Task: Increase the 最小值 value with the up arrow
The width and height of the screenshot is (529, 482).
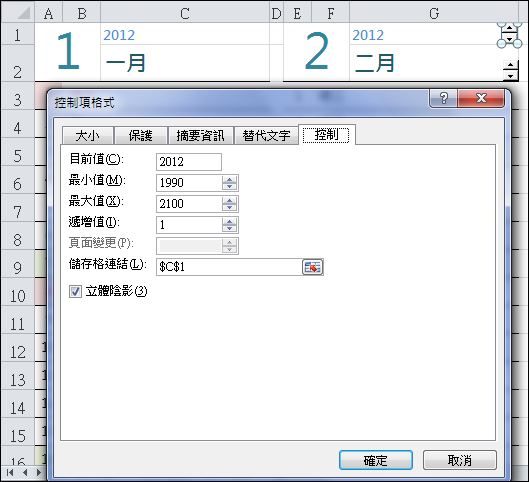Action: tap(230, 179)
